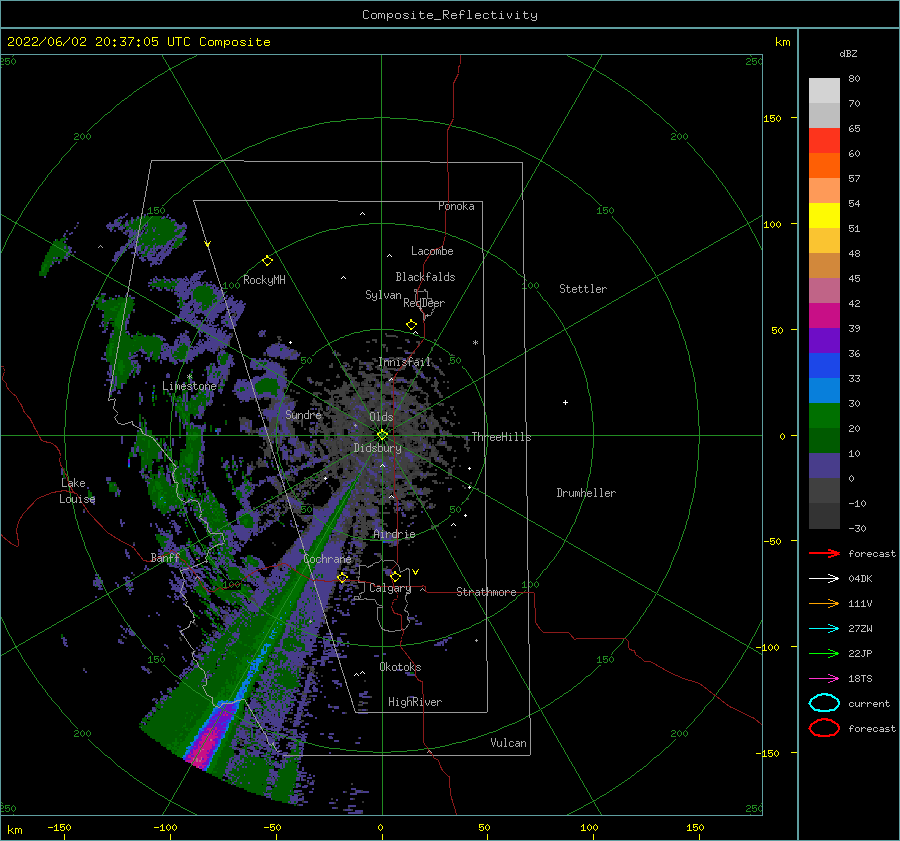Viewport: 900px width, 841px height.
Task: Click the Didsbury city label
Action: tap(378, 448)
